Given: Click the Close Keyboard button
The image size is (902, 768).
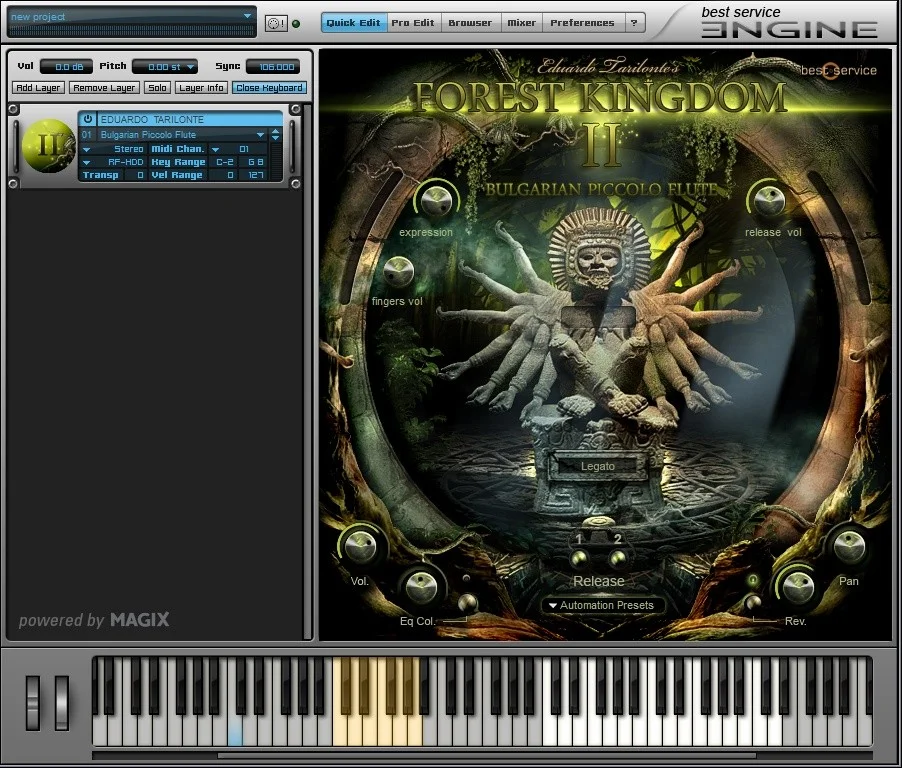Looking at the screenshot, I should point(269,87).
